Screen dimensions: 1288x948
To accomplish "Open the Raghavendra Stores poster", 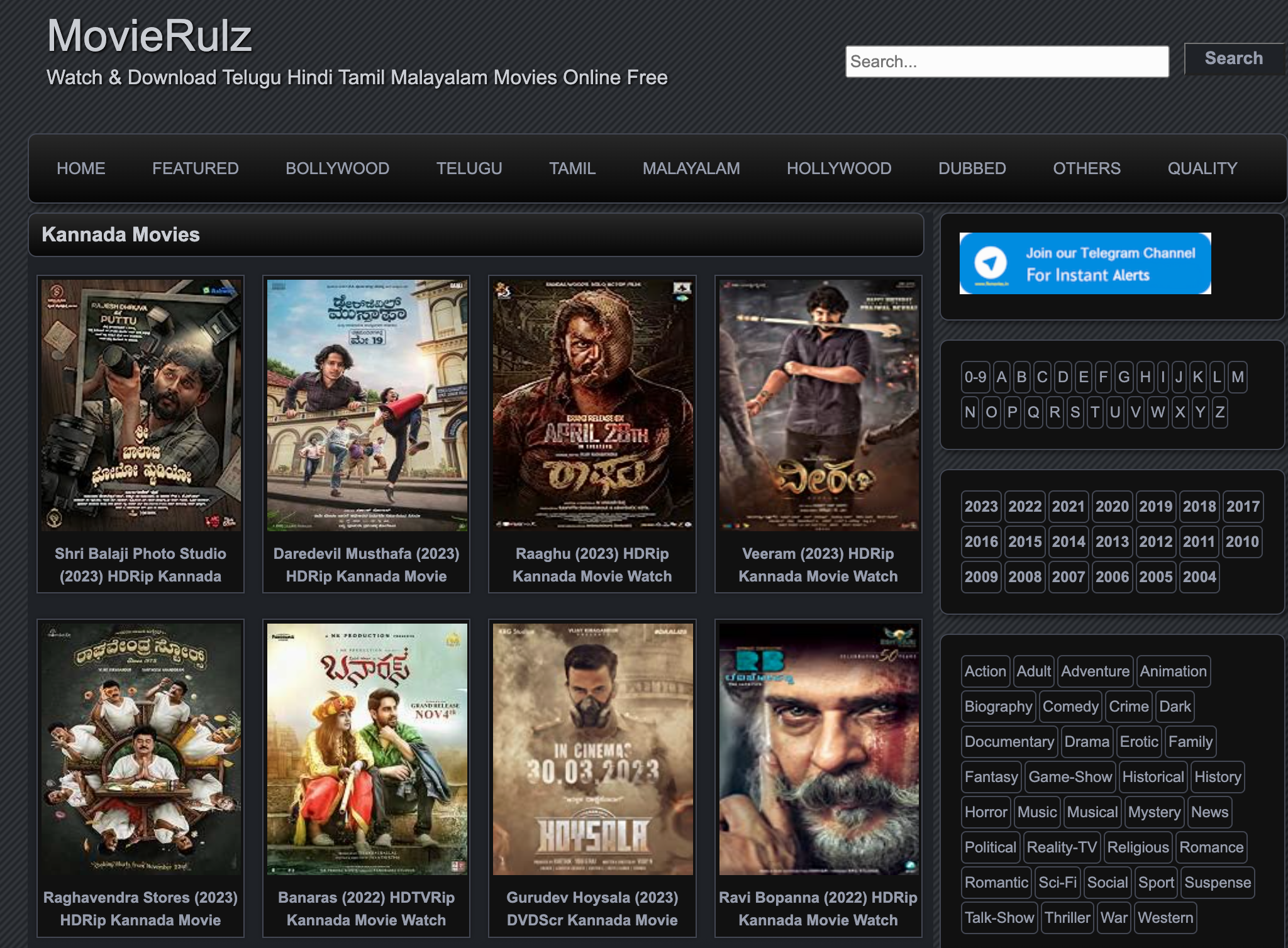I will click(141, 749).
